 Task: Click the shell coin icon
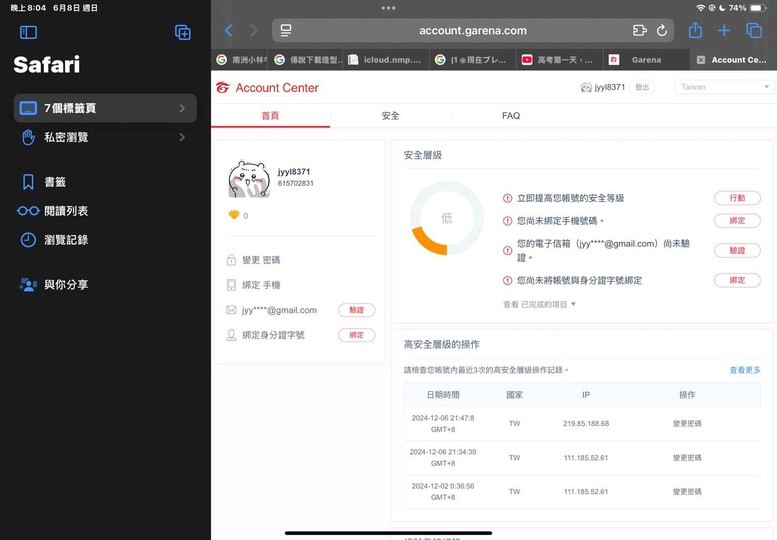[x=234, y=215]
